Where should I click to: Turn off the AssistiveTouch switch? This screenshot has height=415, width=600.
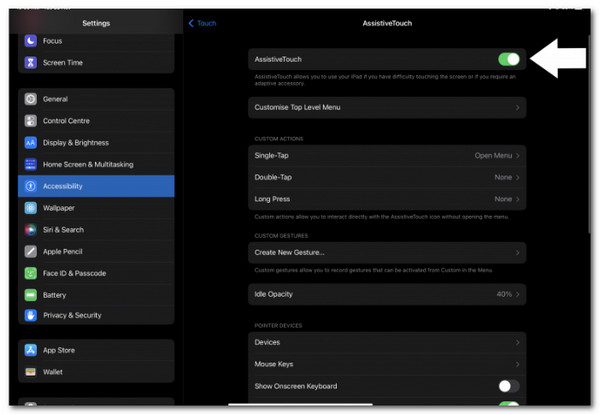[x=509, y=59]
